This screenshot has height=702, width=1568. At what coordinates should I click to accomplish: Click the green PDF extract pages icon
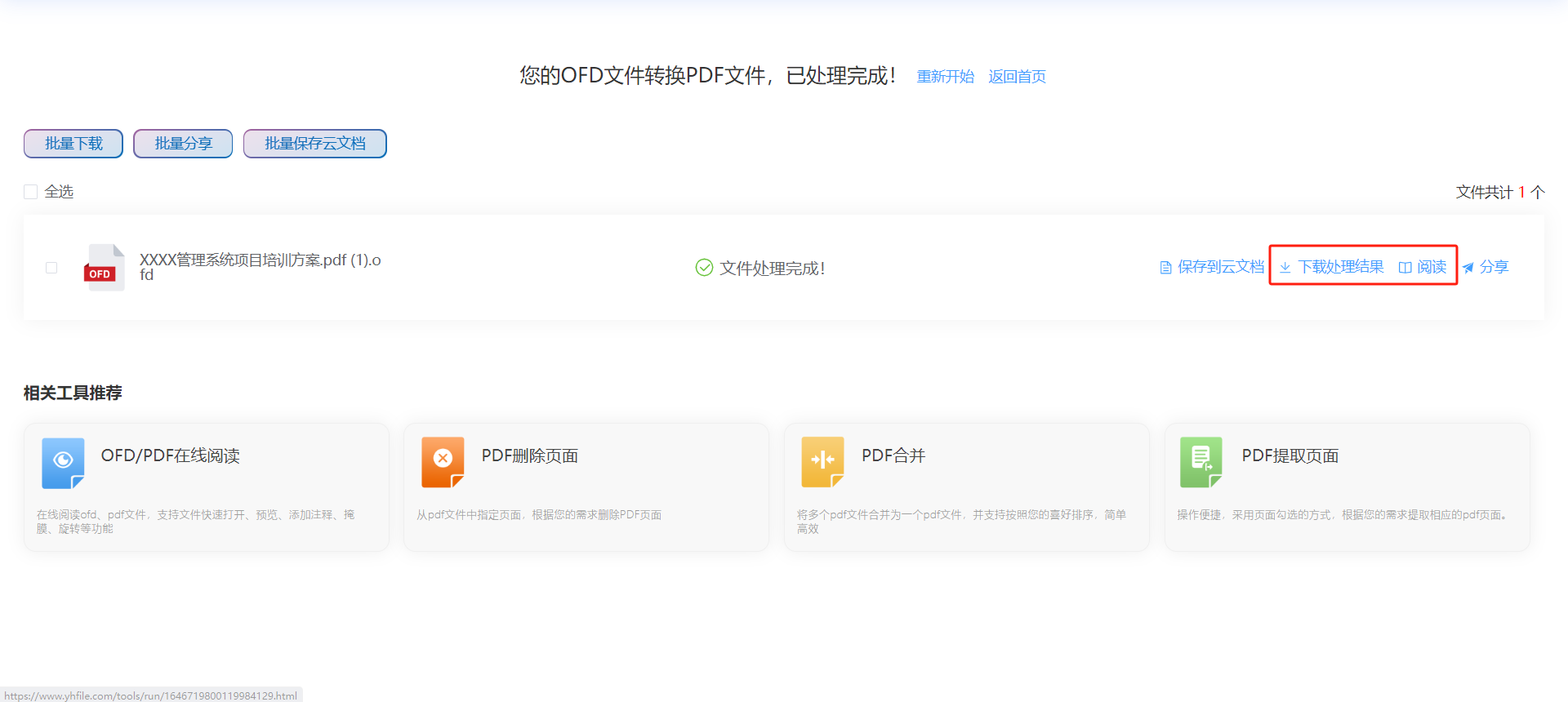click(x=1200, y=461)
